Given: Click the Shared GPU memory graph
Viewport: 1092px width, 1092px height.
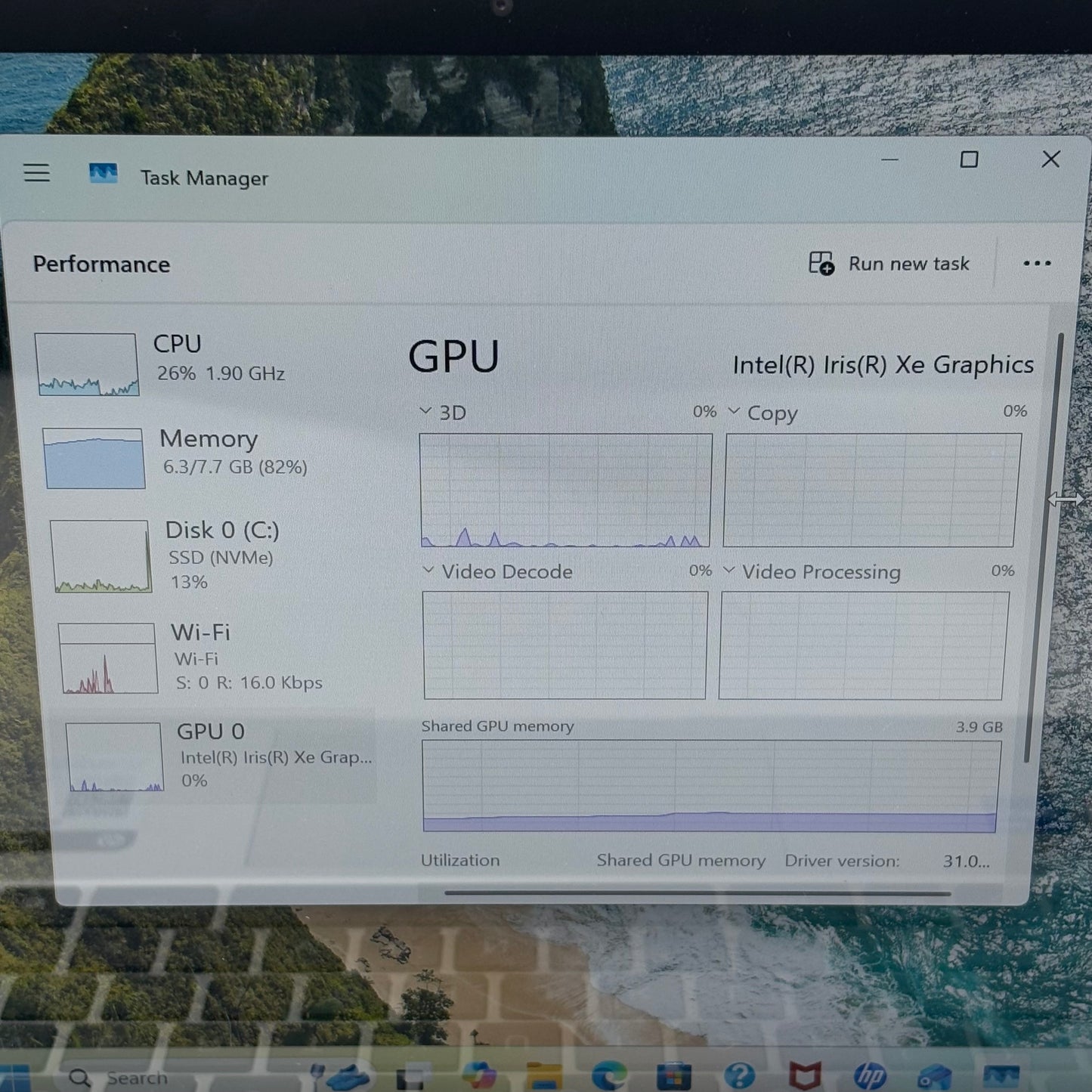Looking at the screenshot, I should pos(710,786).
